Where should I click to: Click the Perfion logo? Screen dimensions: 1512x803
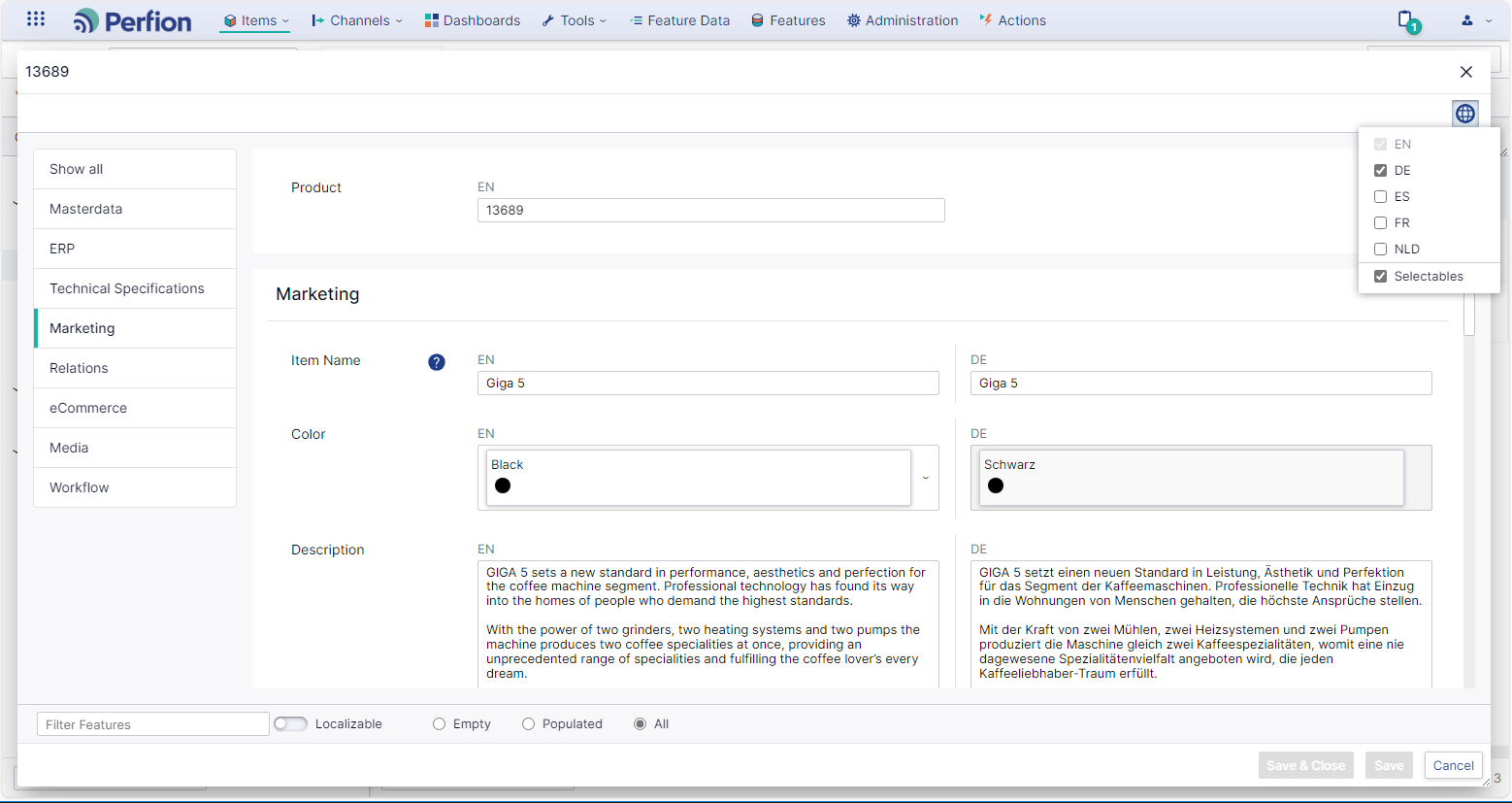(133, 20)
